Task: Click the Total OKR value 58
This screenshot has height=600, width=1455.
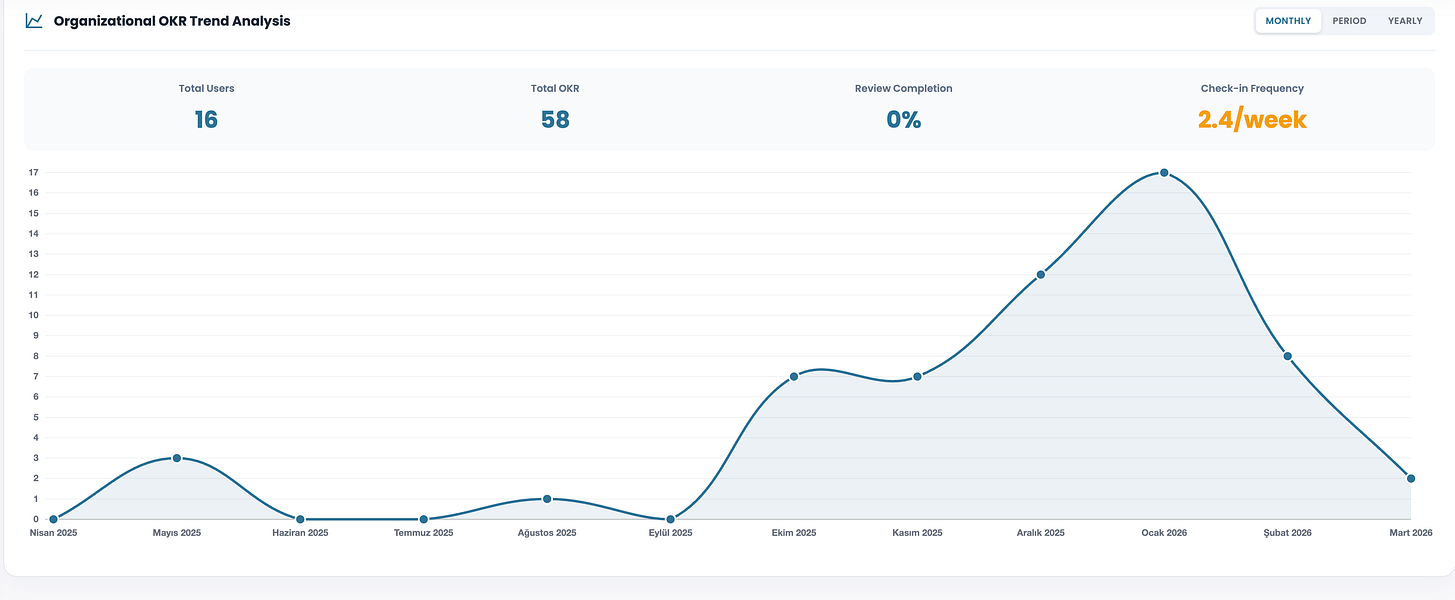Action: click(x=555, y=120)
